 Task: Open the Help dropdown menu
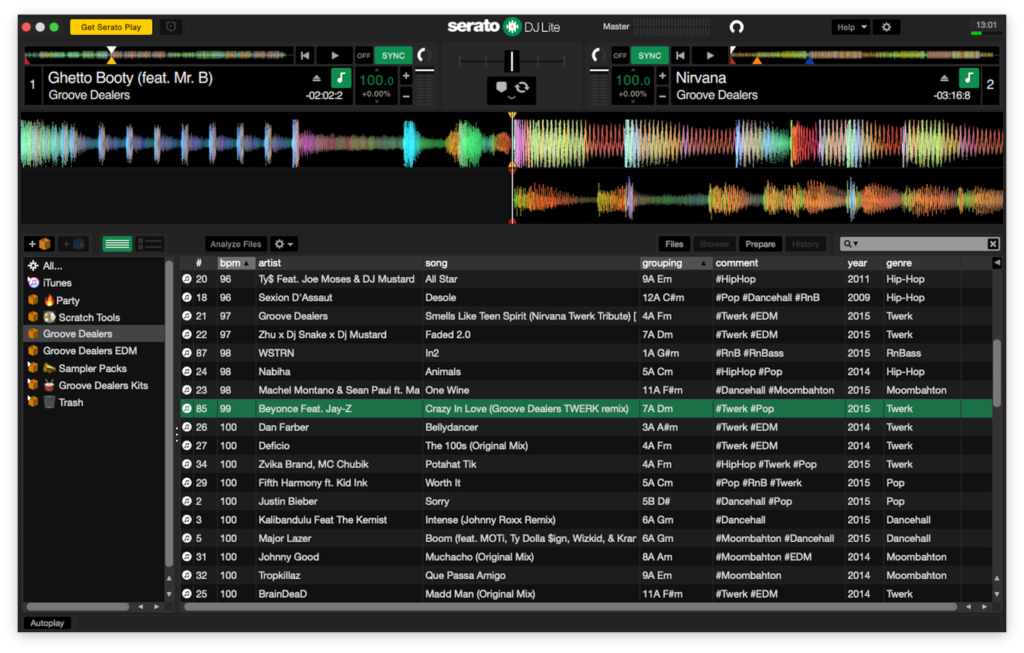(850, 27)
